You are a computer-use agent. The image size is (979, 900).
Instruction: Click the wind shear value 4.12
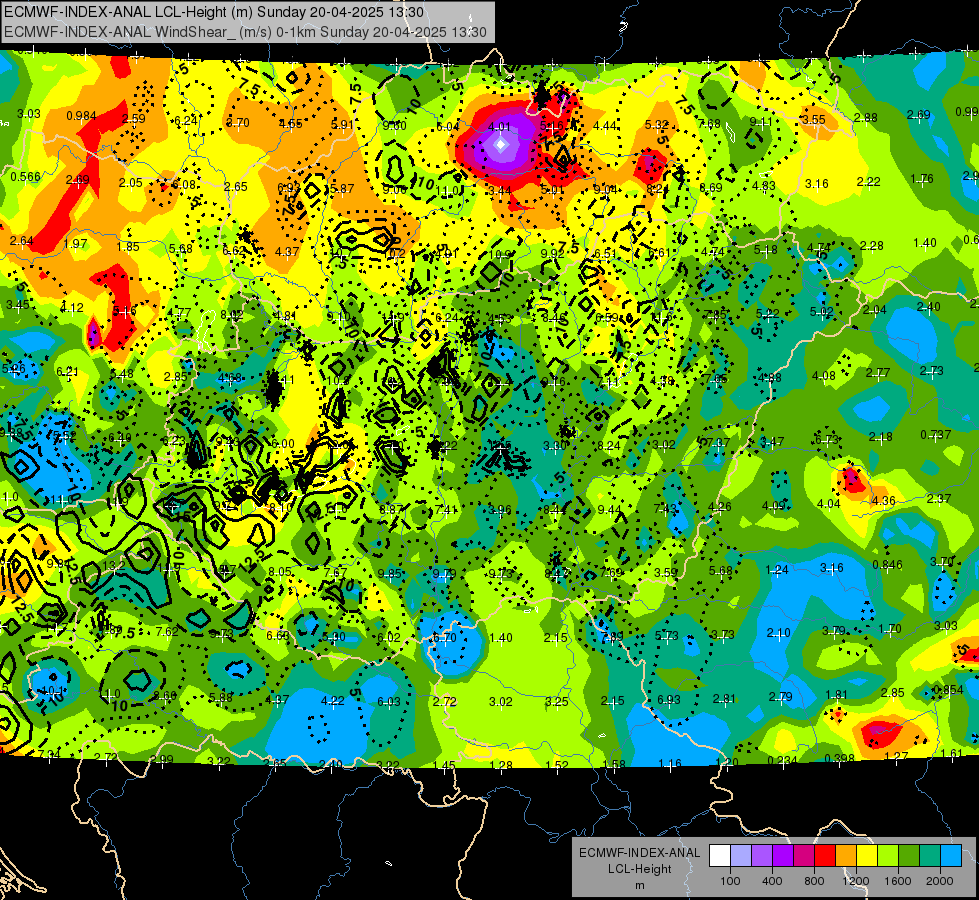[72, 307]
